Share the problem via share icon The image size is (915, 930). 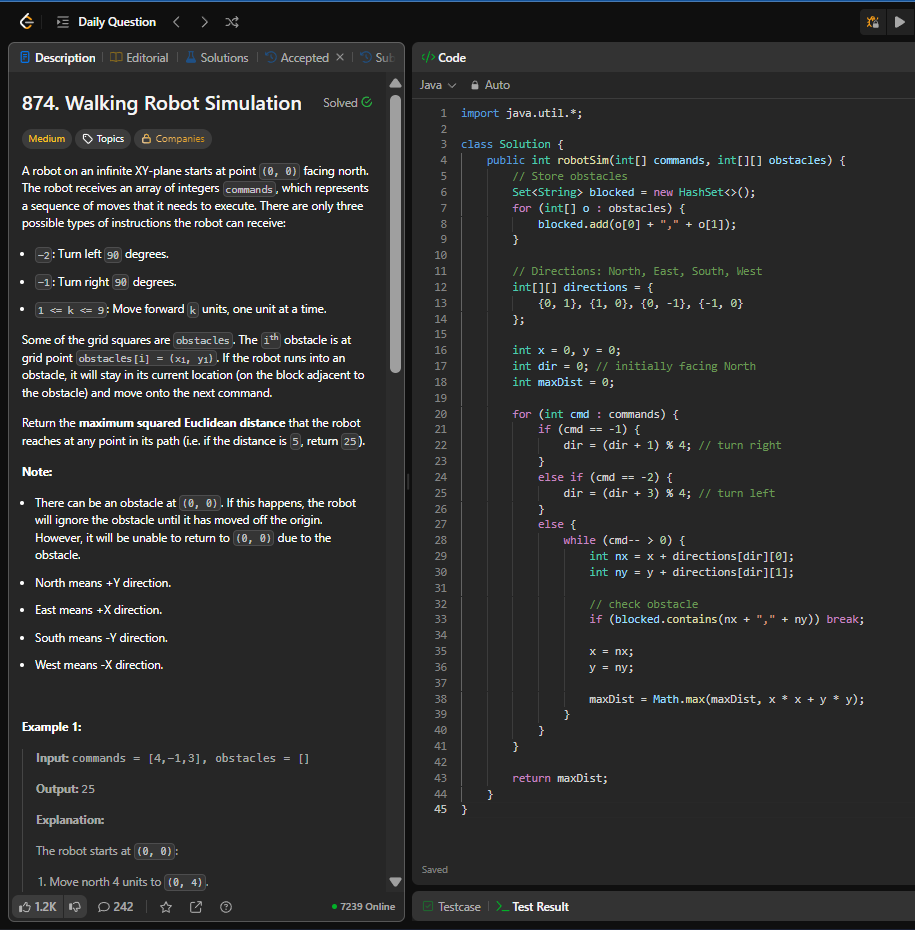(x=196, y=907)
